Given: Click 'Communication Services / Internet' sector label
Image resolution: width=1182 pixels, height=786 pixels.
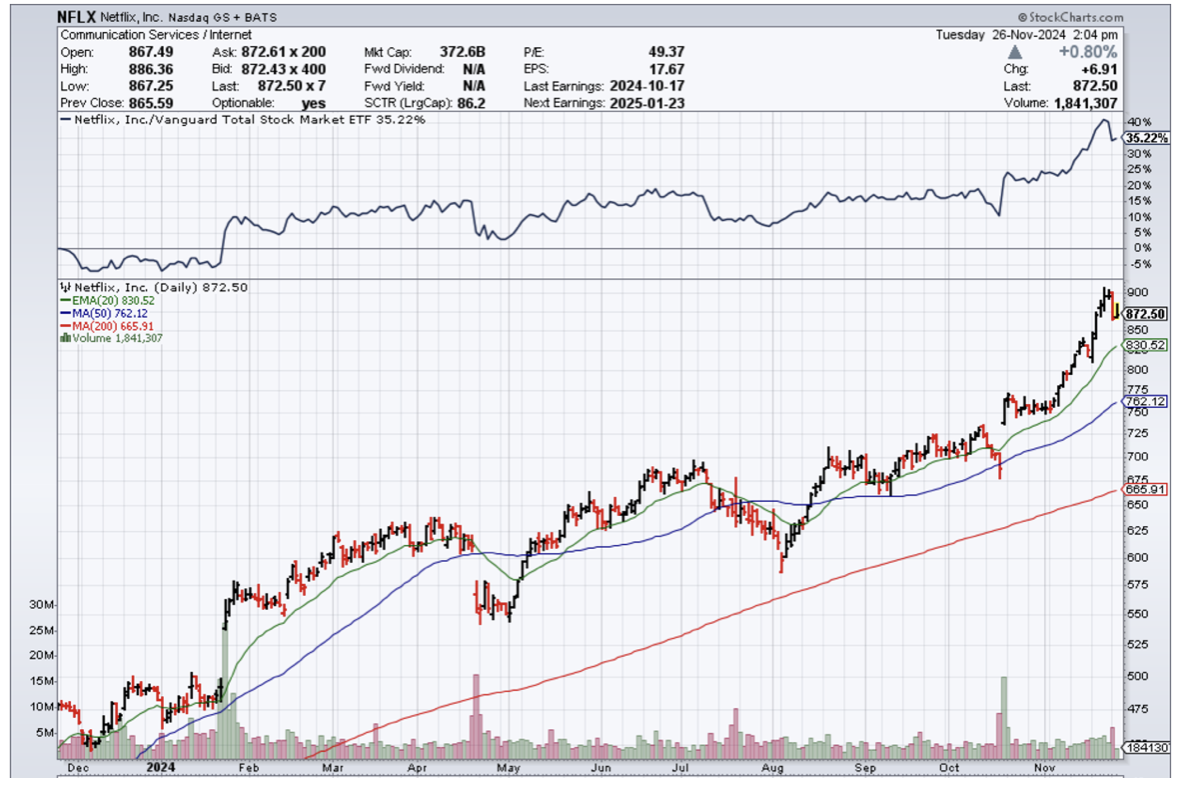Looking at the screenshot, I should [156, 35].
